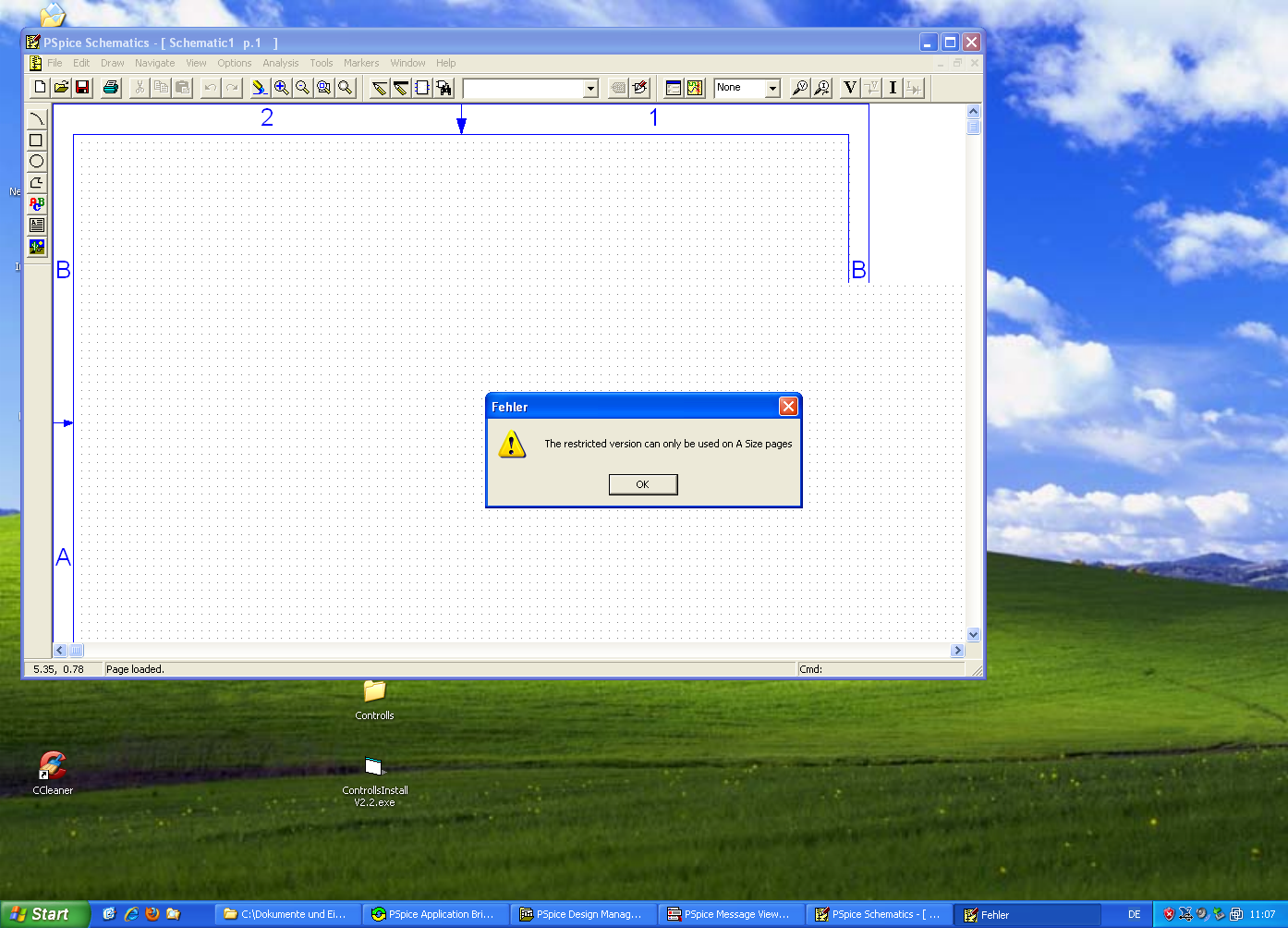Click the Redo arrow icon
Screen dimensions: 1288x928
click(x=232, y=88)
